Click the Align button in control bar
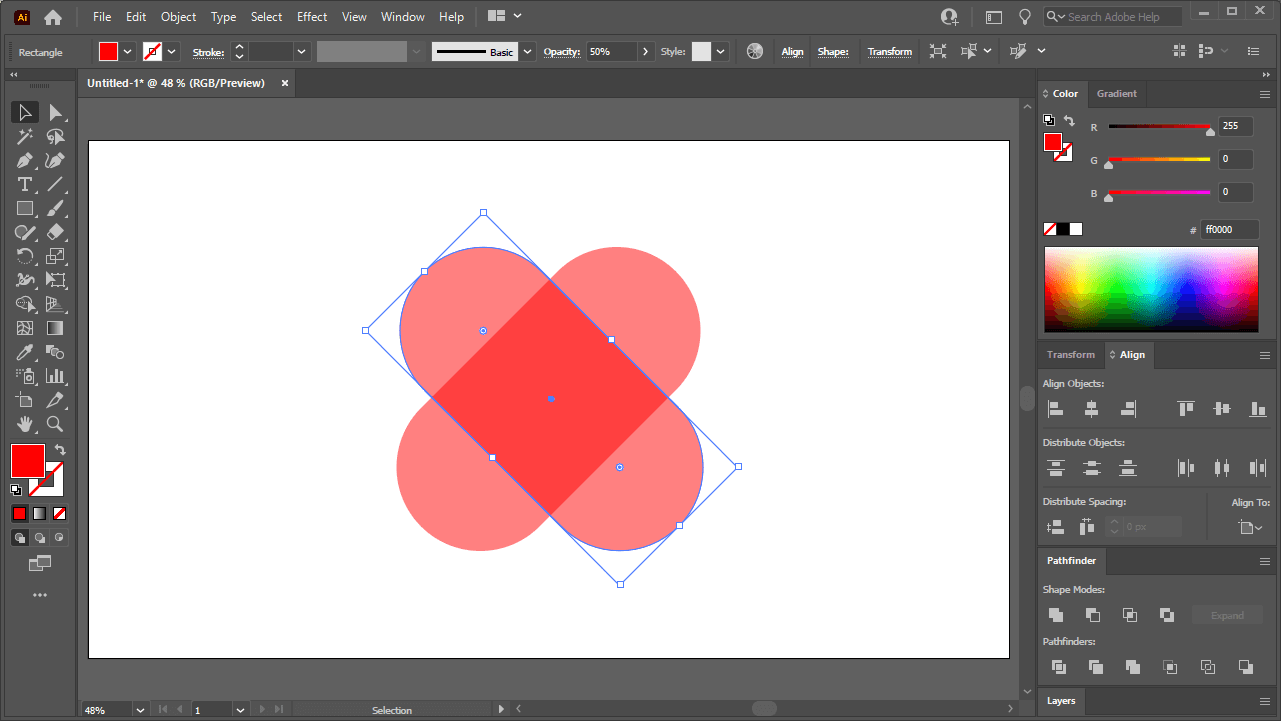The image size is (1281, 721). point(793,52)
